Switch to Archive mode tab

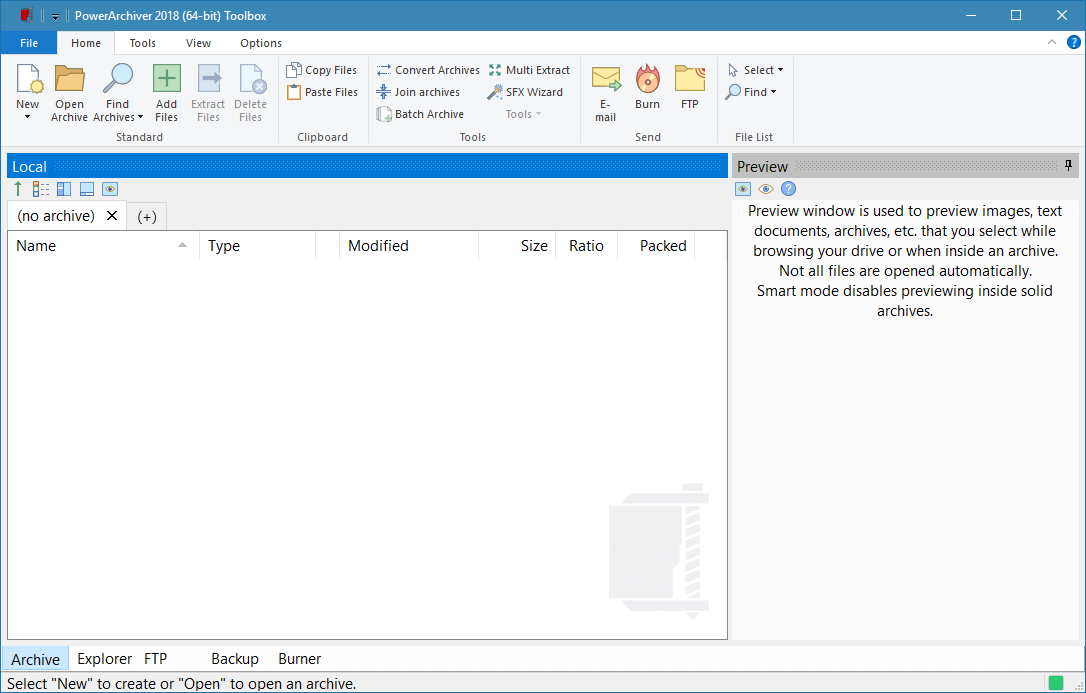pos(35,659)
